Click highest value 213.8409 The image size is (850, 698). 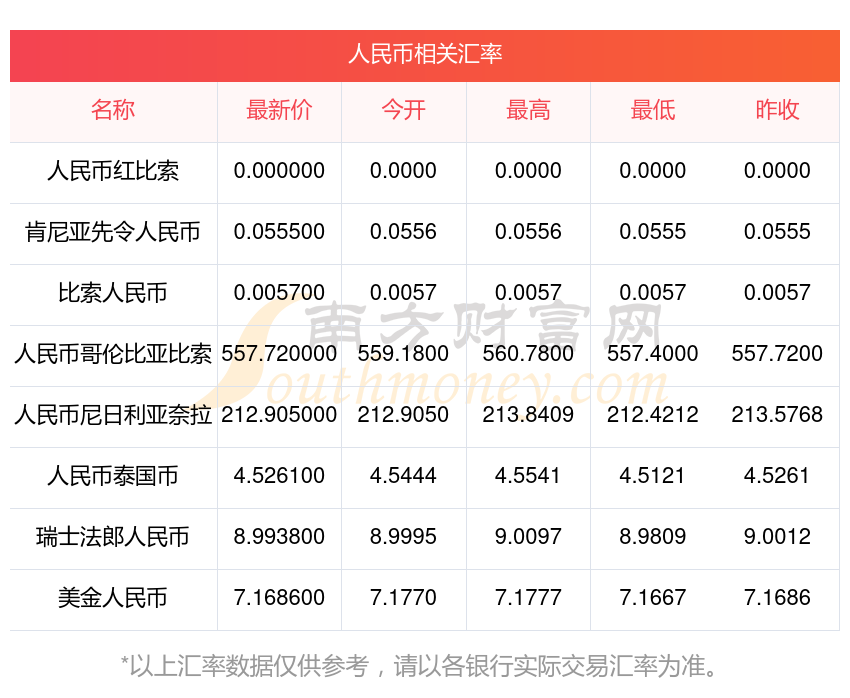(528, 415)
